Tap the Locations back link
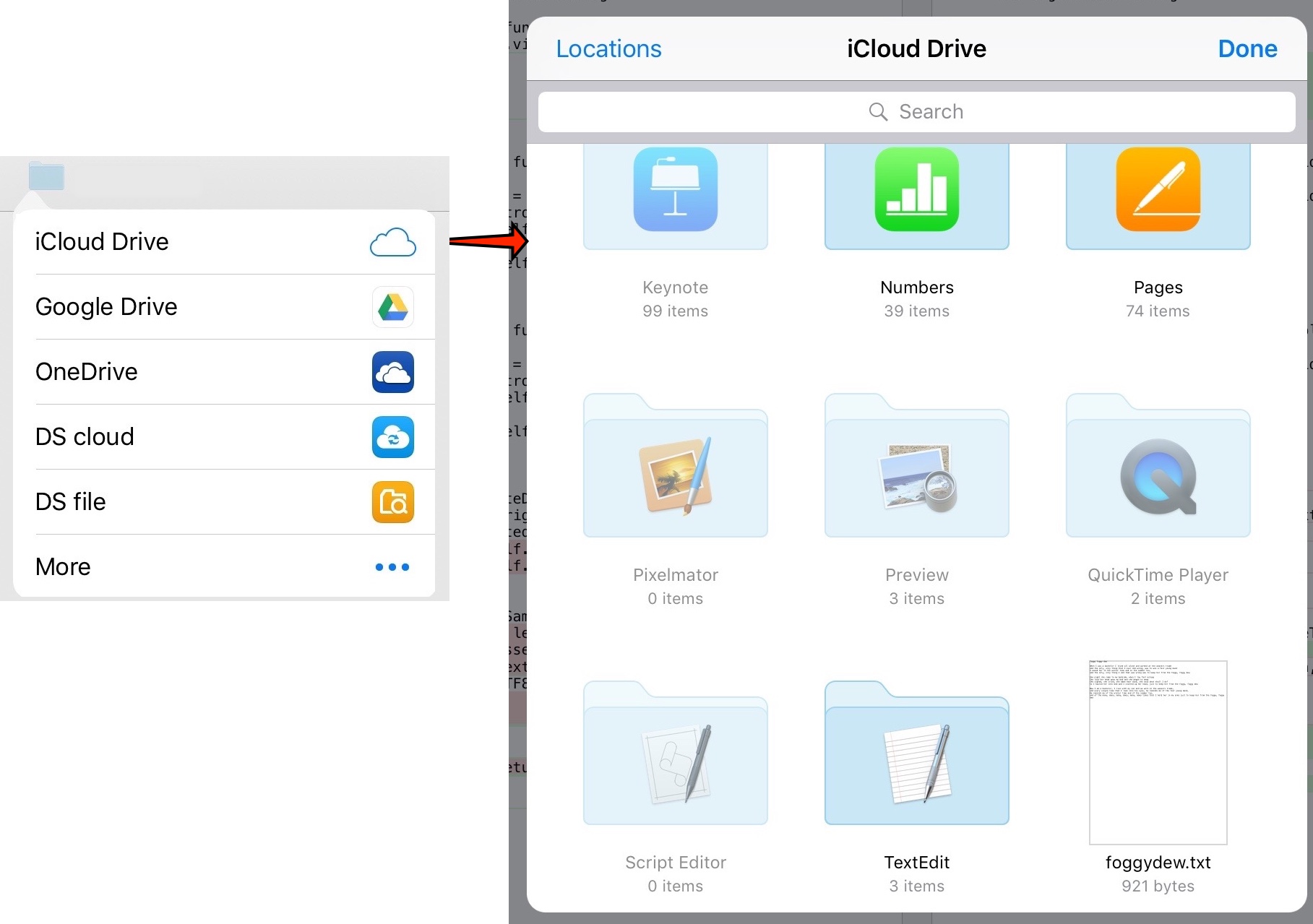Image resolution: width=1313 pixels, height=924 pixels. pos(608,48)
